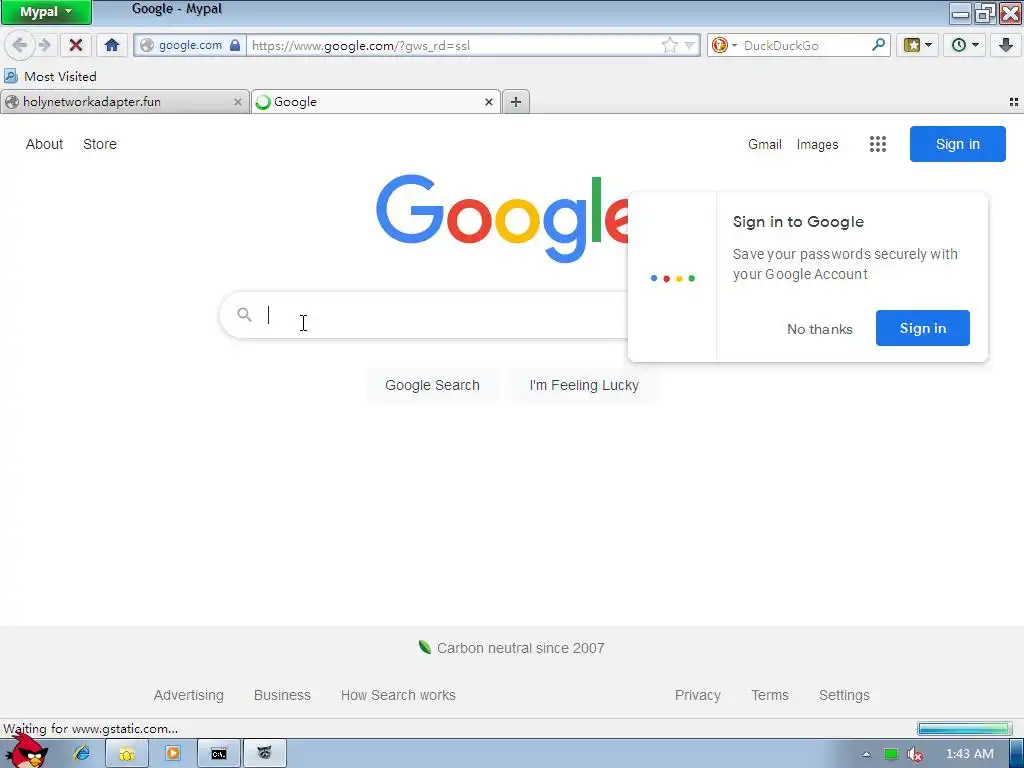Go back with the back arrow button
Screen dimensions: 1024x768
19,45
